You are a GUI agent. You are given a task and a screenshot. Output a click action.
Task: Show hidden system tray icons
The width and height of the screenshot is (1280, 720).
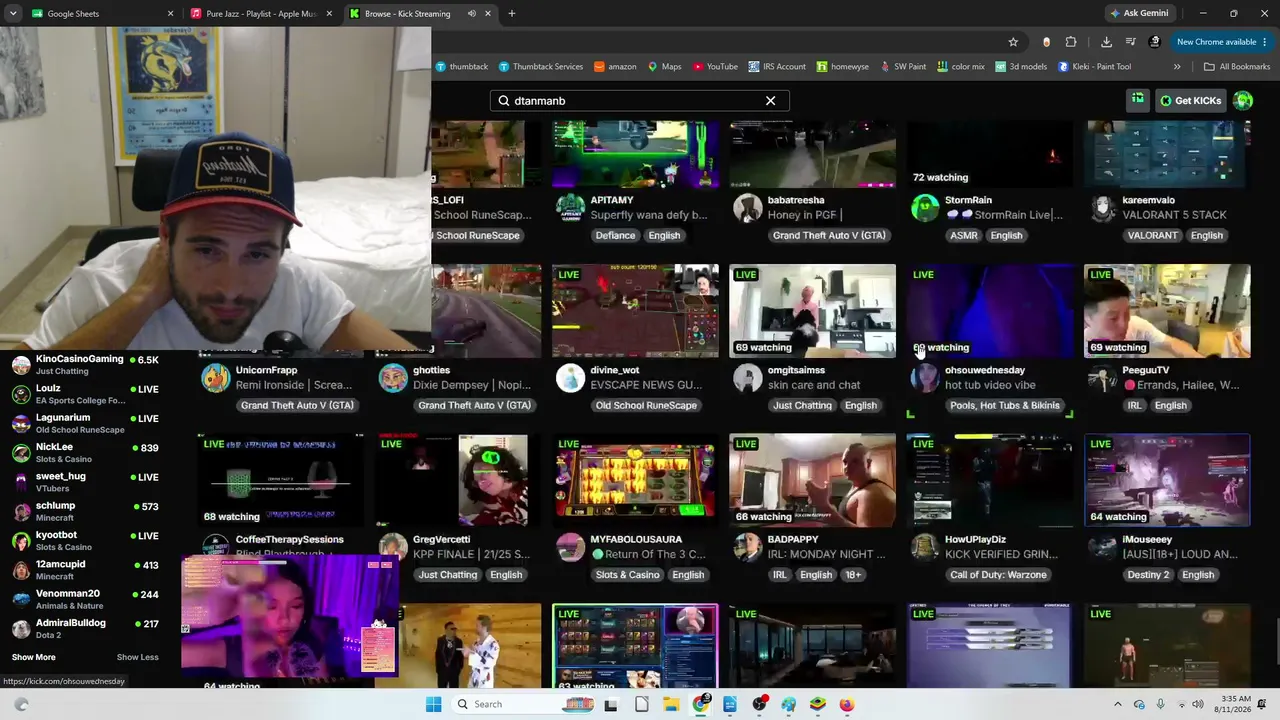click(1118, 704)
